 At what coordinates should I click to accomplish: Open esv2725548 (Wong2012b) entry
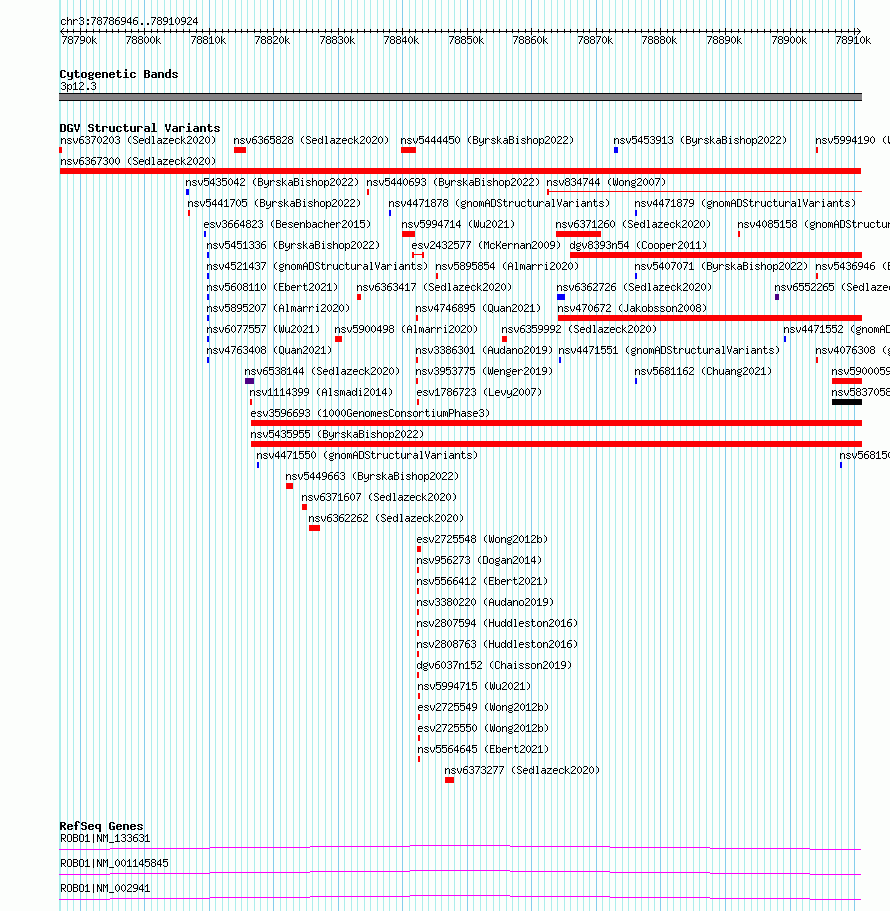pyautogui.click(x=482, y=539)
